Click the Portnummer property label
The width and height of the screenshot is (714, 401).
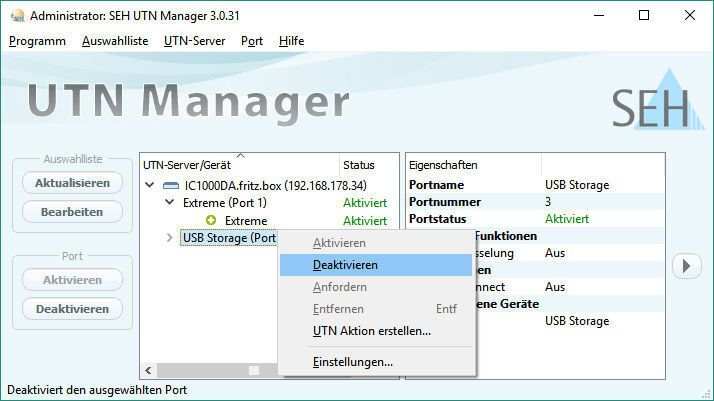click(445, 202)
